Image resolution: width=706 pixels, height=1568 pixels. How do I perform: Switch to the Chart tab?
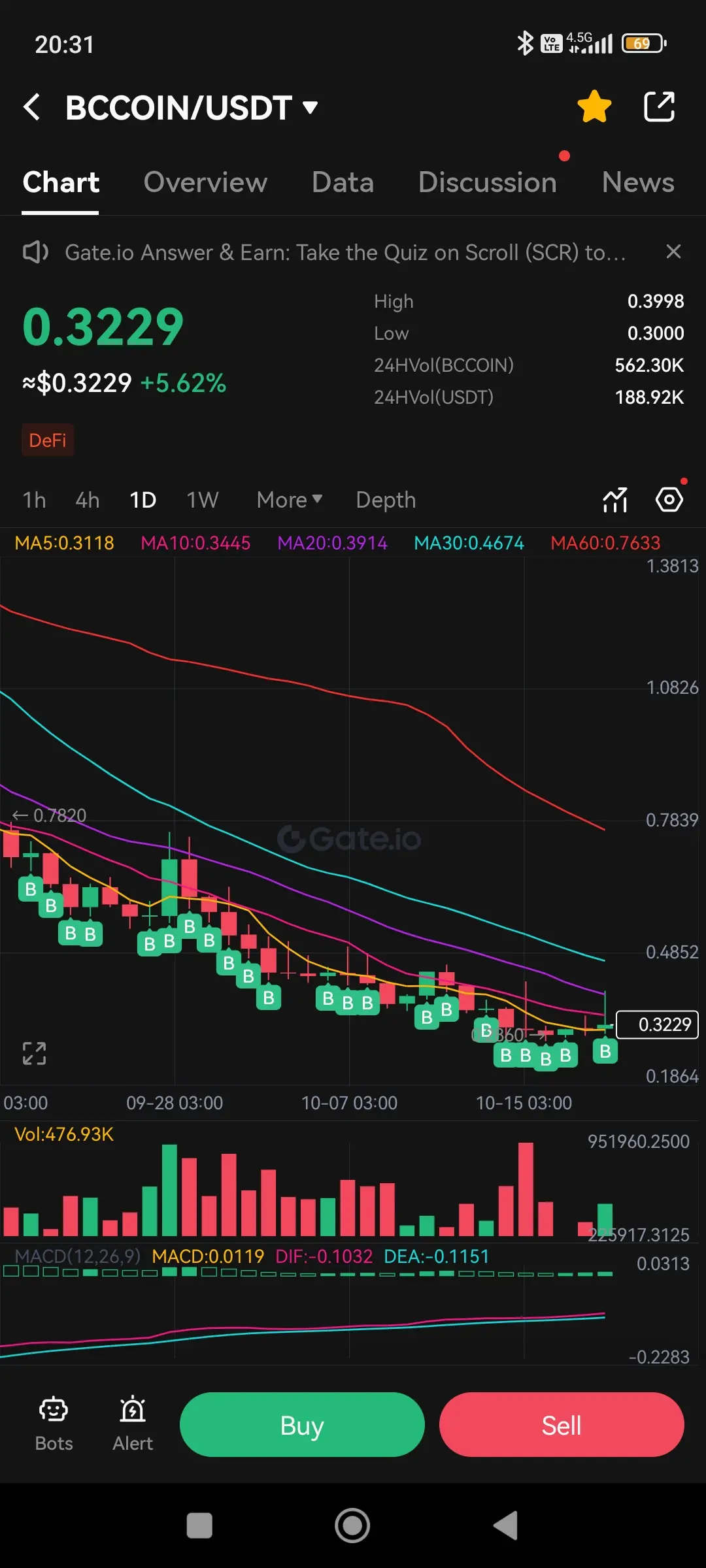coord(61,182)
